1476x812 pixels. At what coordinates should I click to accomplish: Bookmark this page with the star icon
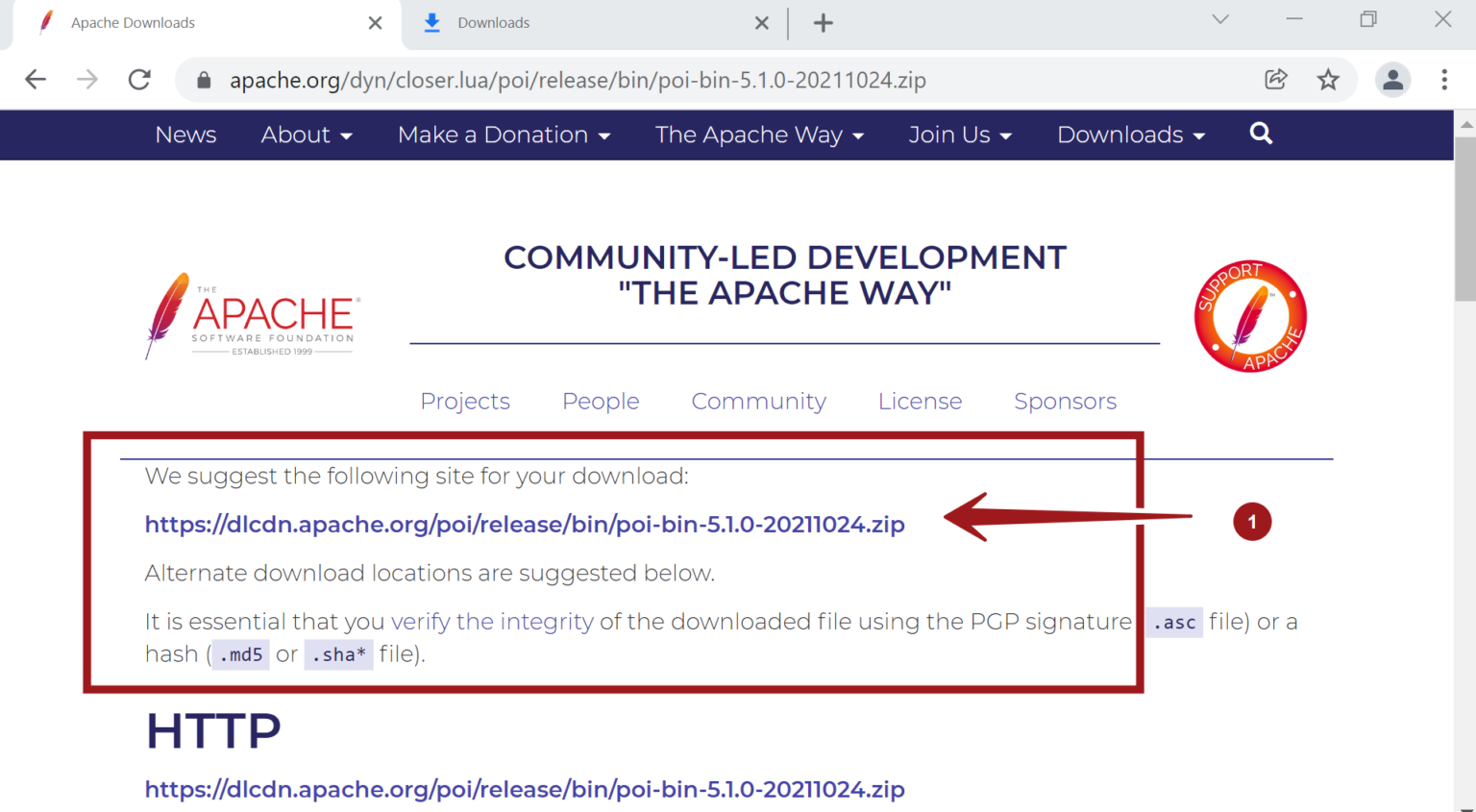pyautogui.click(x=1328, y=80)
